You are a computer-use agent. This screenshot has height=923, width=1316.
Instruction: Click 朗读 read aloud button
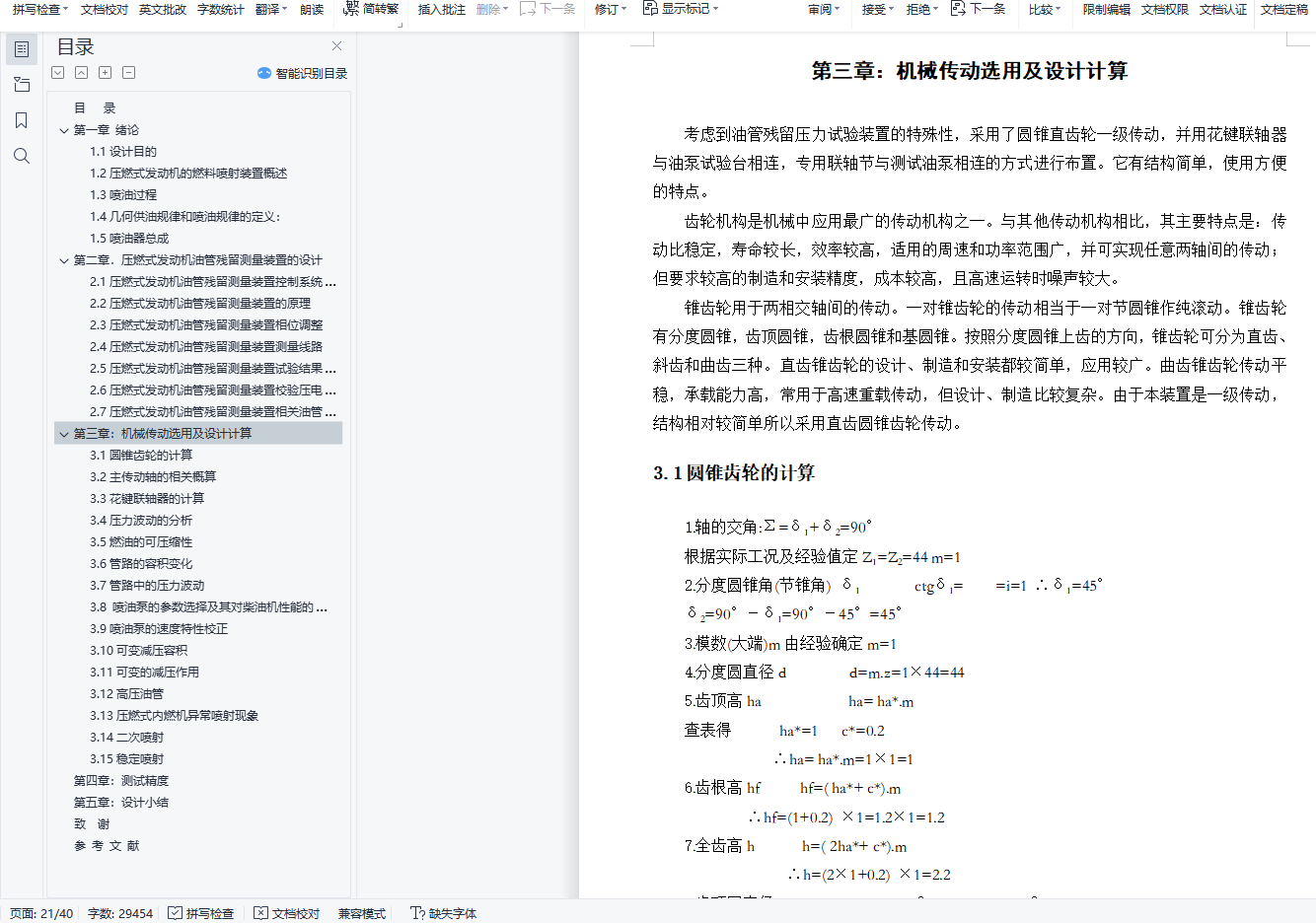[x=312, y=9]
